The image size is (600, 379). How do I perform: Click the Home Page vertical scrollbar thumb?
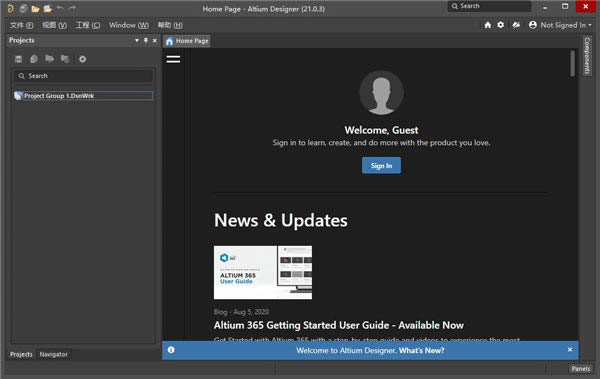(x=572, y=63)
